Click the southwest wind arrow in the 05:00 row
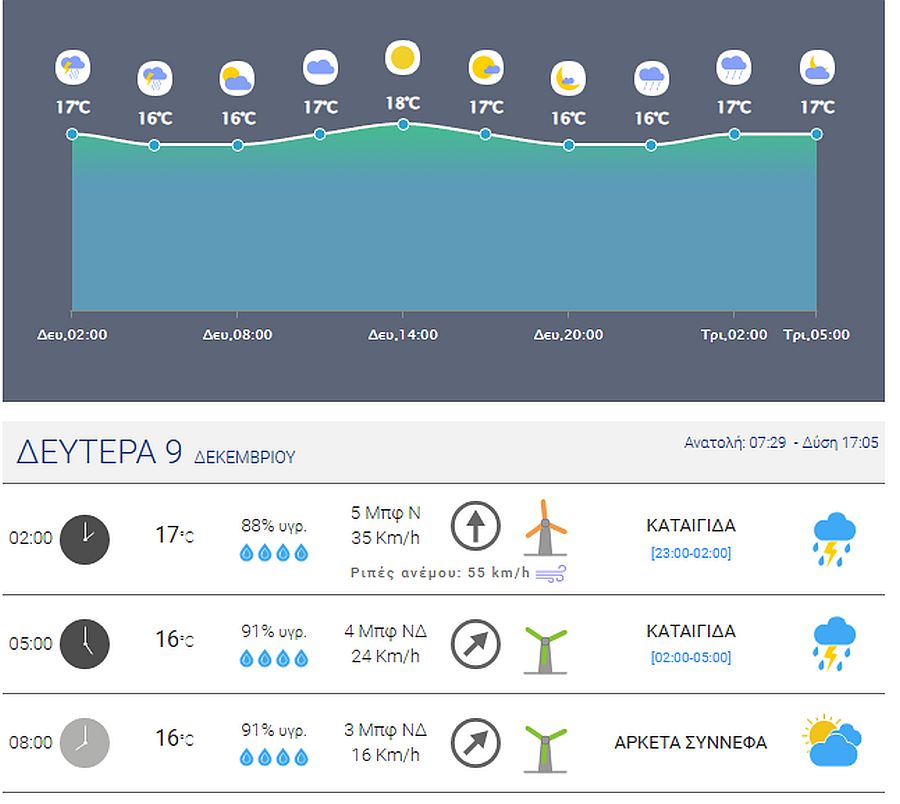Viewport: 900px width, 804px height. [x=475, y=644]
